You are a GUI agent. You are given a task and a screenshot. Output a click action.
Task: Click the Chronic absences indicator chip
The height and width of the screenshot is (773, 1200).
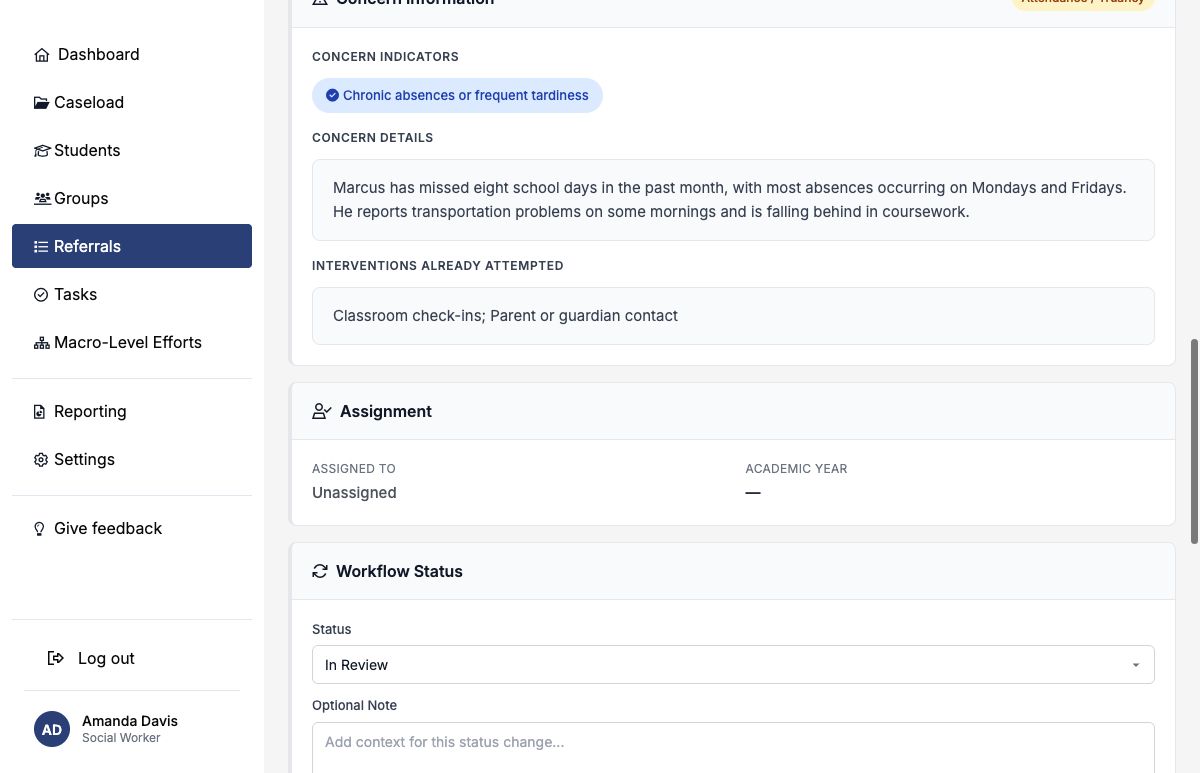click(457, 95)
